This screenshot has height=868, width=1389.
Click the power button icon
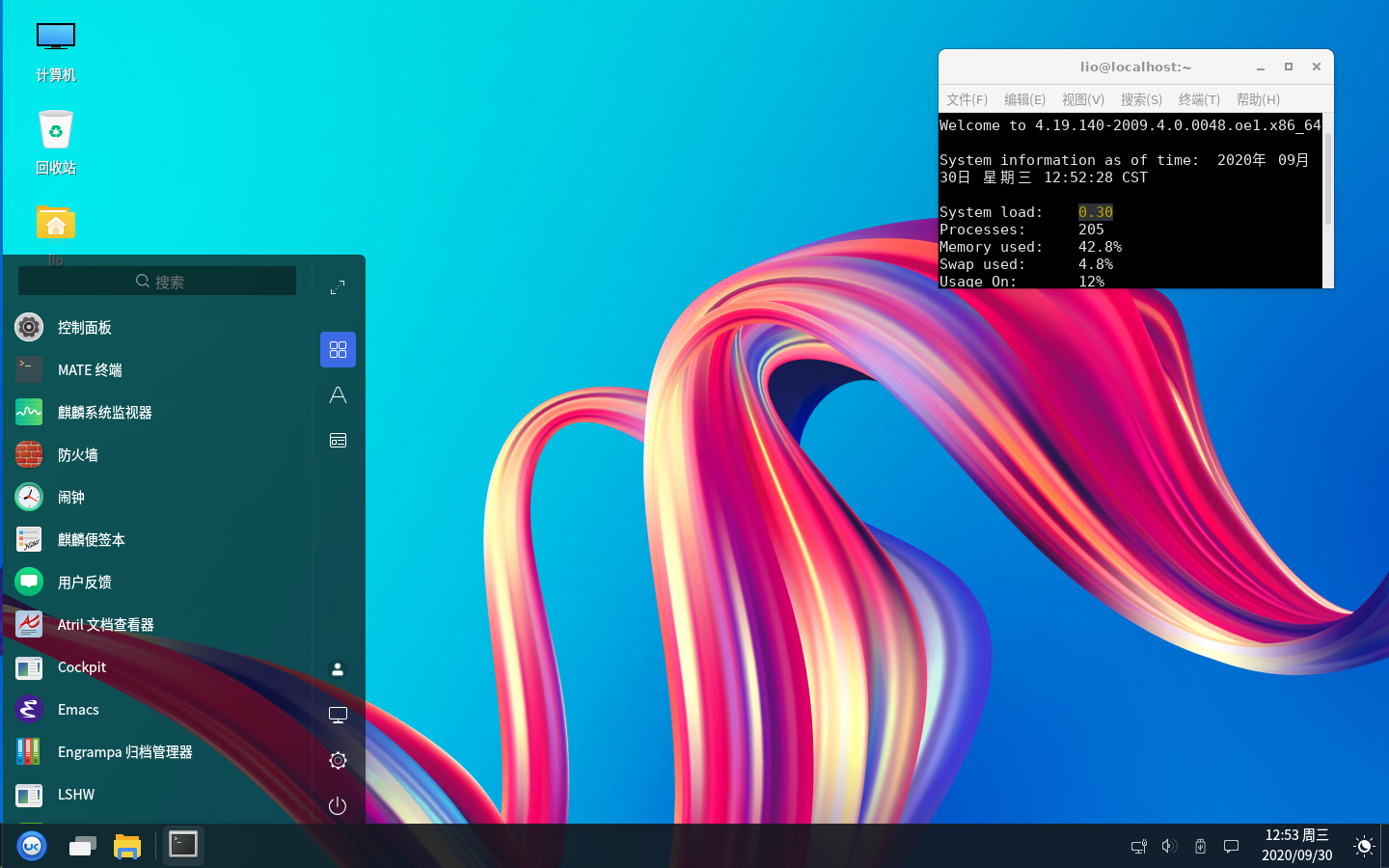pos(338,805)
